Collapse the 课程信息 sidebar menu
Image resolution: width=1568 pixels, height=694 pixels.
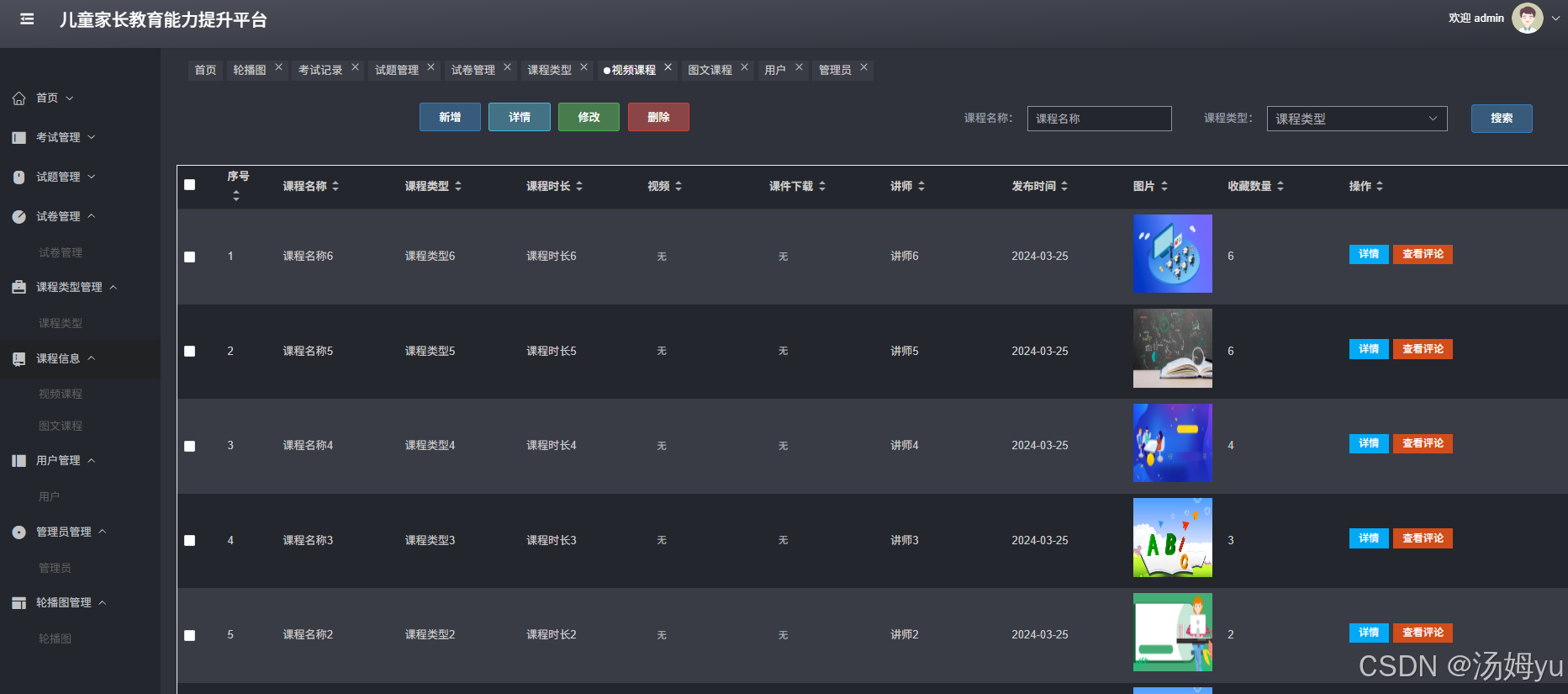(x=92, y=358)
